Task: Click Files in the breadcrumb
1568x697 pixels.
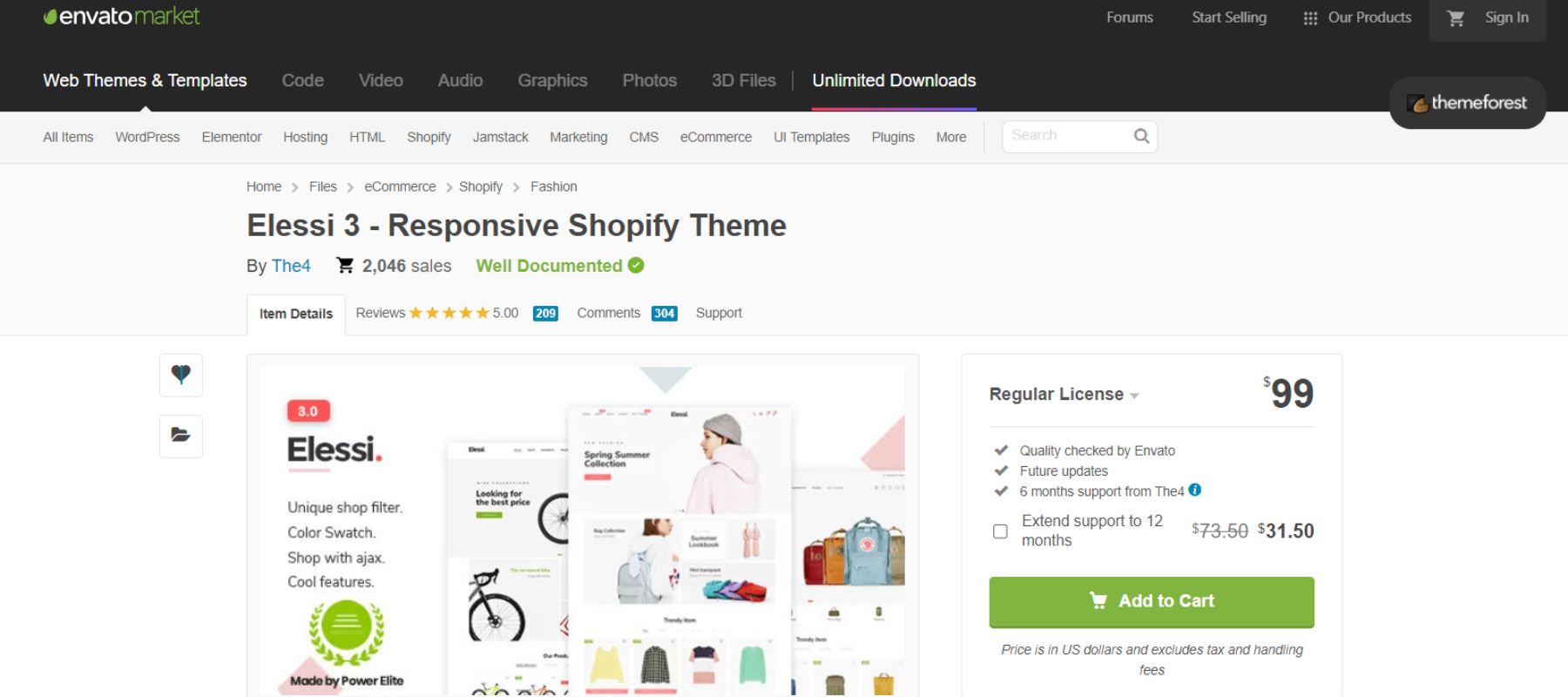Action: tap(322, 186)
